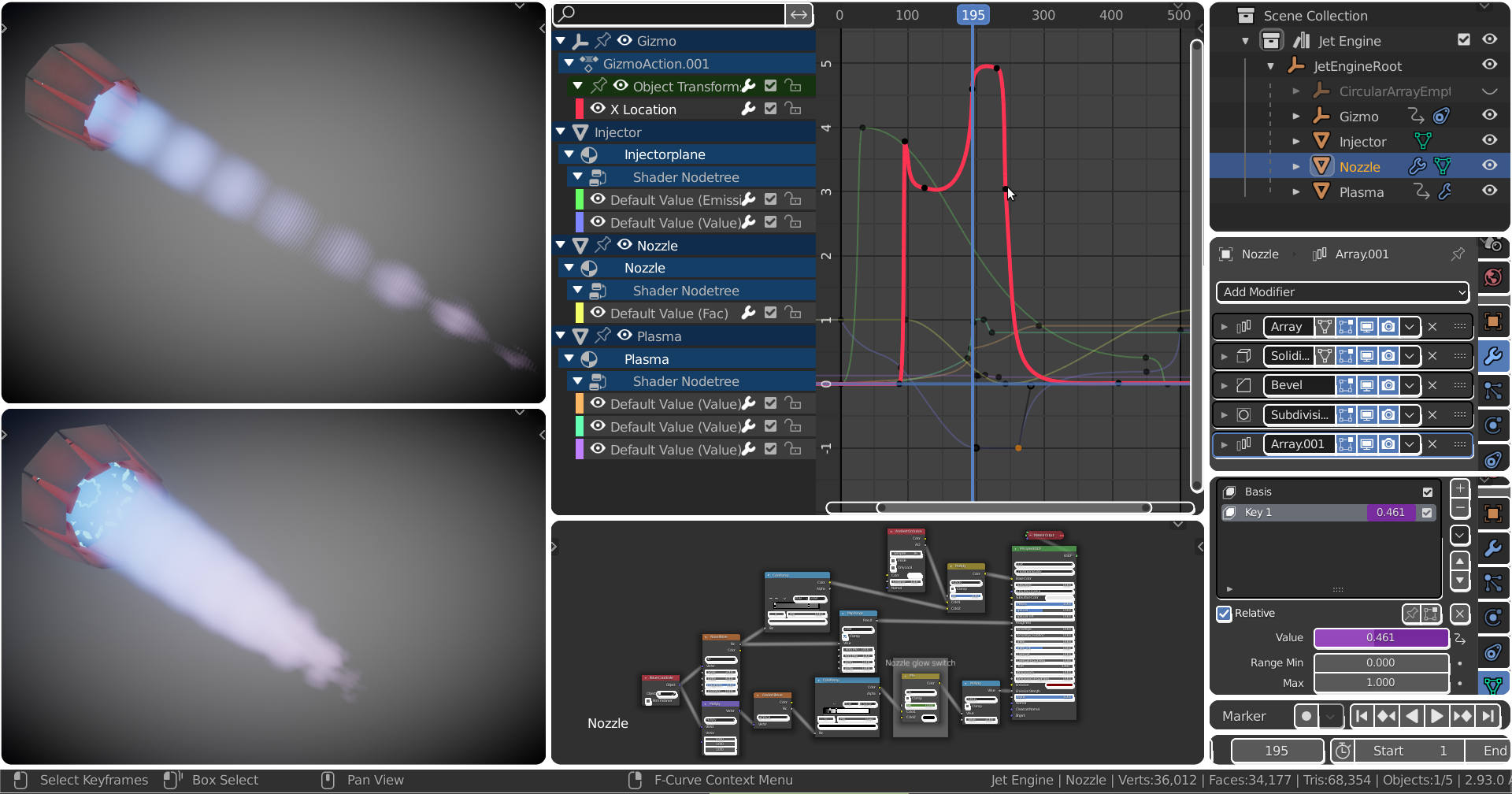Click the World Properties globe icon
This screenshot has height=794, width=1512.
pyautogui.click(x=1494, y=277)
